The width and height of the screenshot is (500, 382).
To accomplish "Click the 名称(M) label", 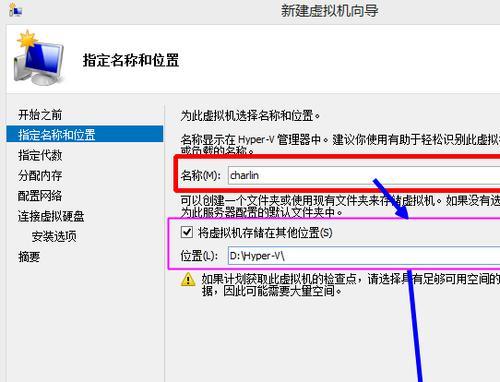I will click(x=201, y=175).
